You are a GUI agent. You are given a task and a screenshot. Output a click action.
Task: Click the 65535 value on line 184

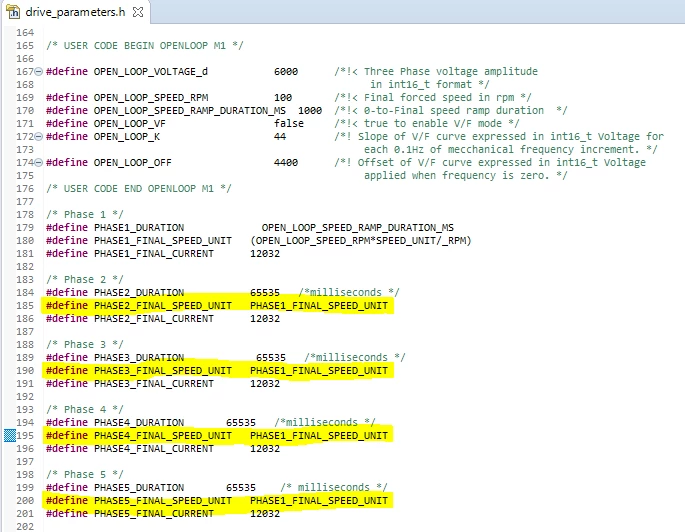pyautogui.click(x=265, y=293)
